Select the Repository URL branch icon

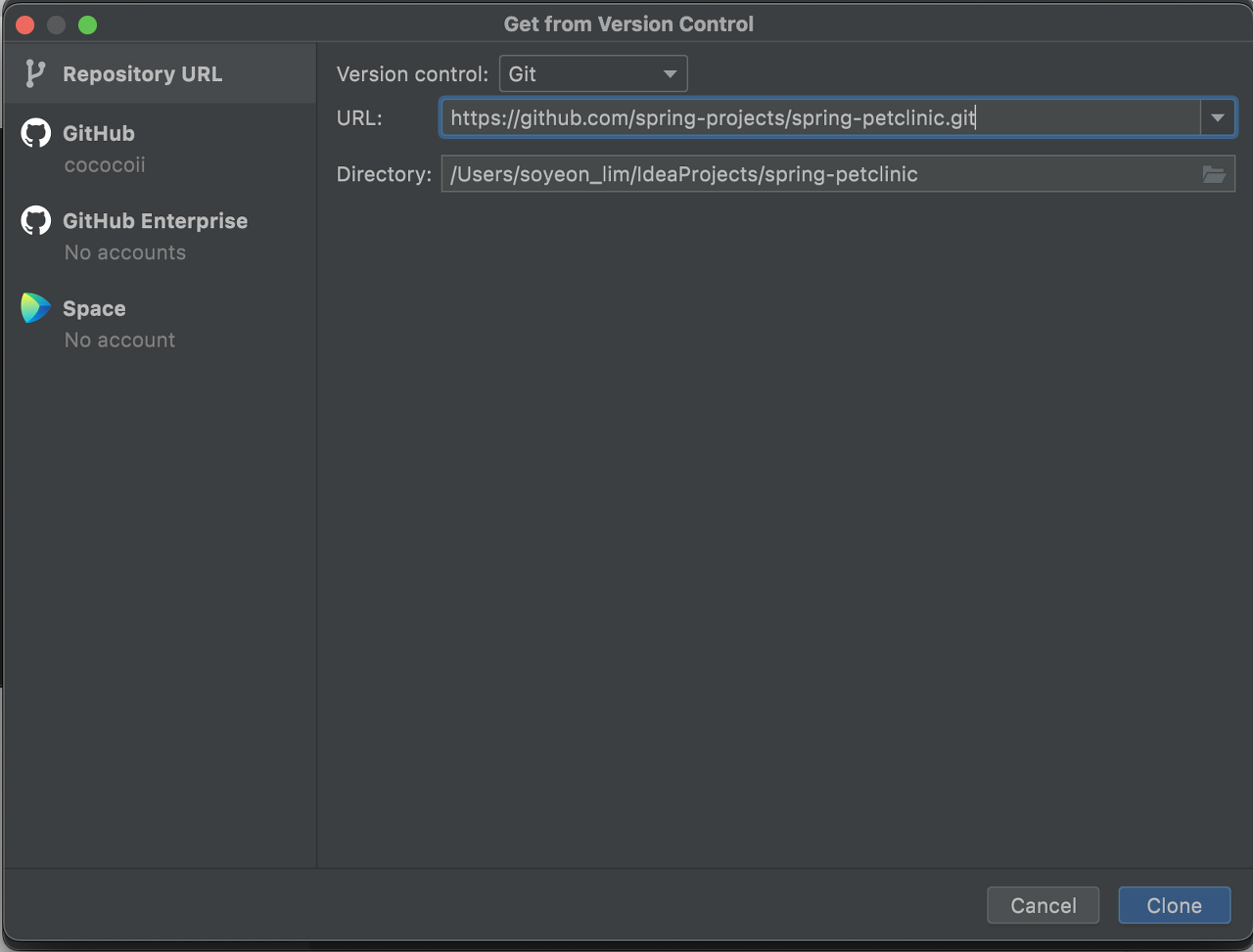tap(35, 73)
